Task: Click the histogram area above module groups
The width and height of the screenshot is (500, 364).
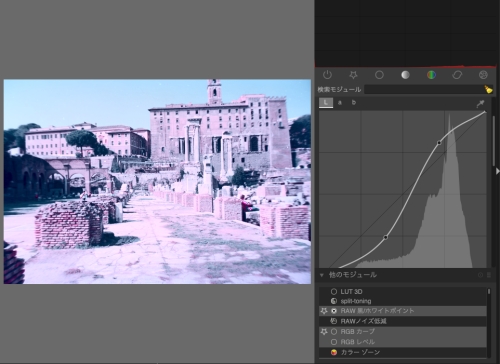Action: [405, 33]
